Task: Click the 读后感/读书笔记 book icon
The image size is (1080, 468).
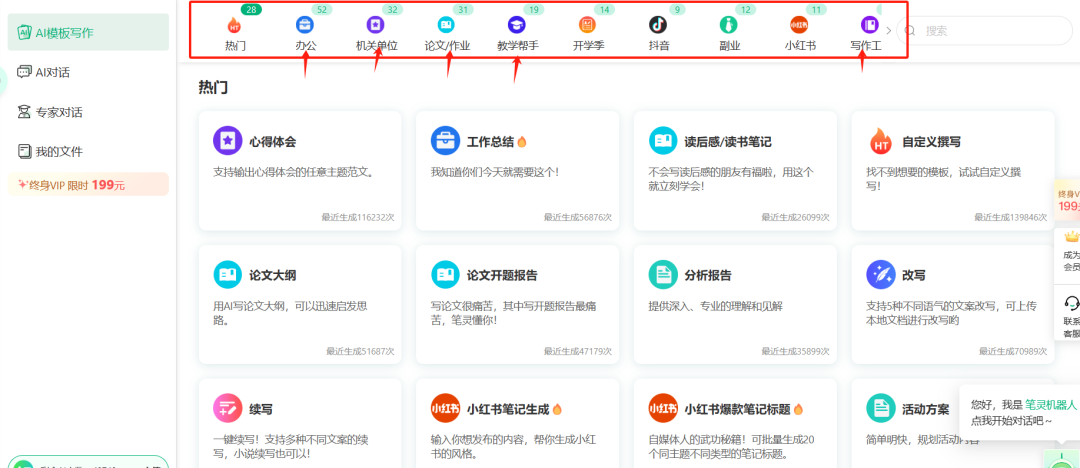Action: [663, 141]
